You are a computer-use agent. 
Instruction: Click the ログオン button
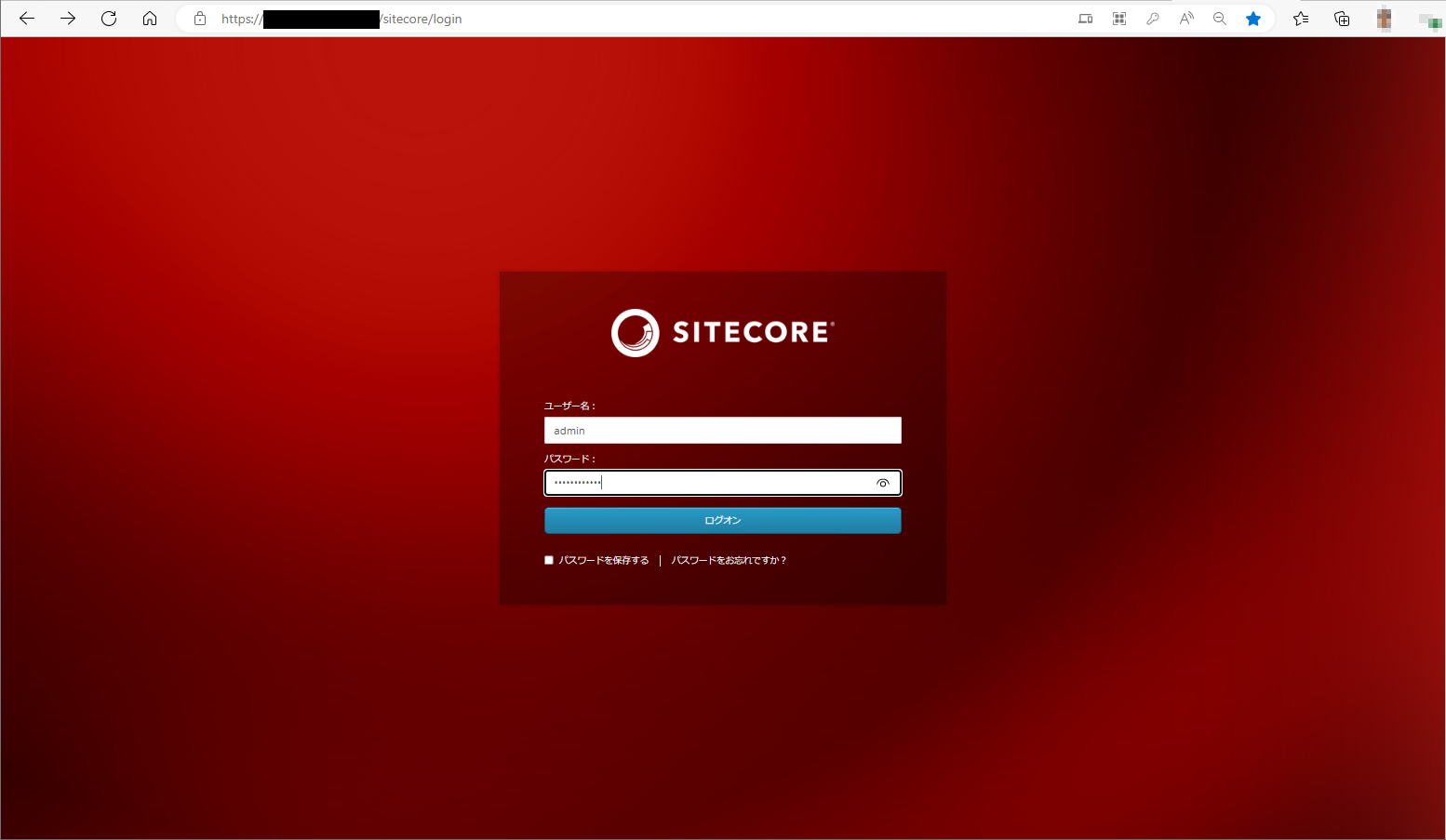pos(723,520)
